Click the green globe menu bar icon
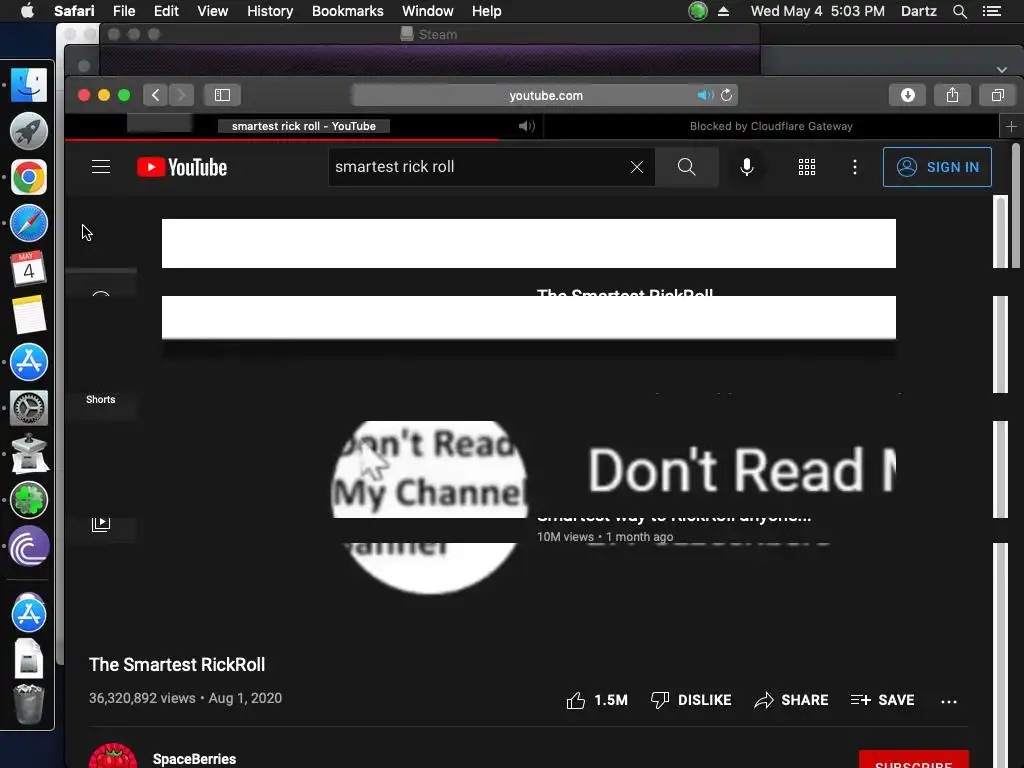The width and height of the screenshot is (1024, 768). (697, 11)
